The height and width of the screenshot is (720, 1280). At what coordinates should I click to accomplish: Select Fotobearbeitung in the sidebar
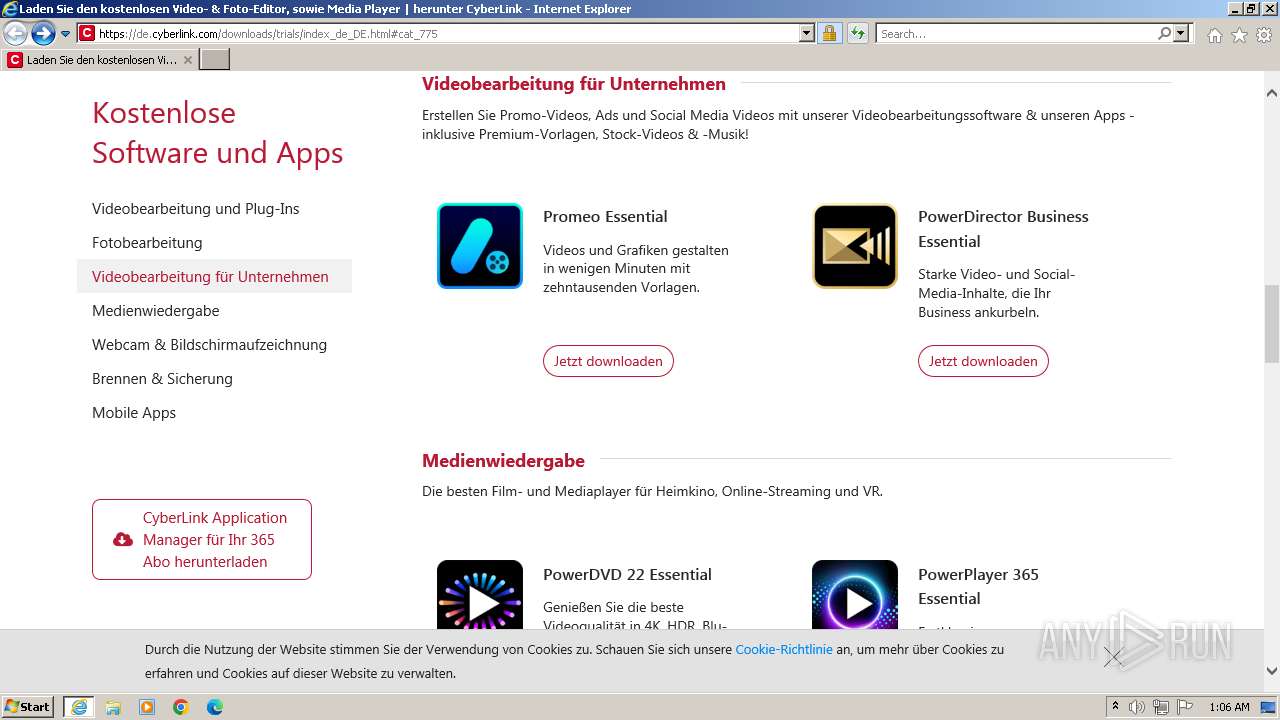pyautogui.click(x=147, y=243)
